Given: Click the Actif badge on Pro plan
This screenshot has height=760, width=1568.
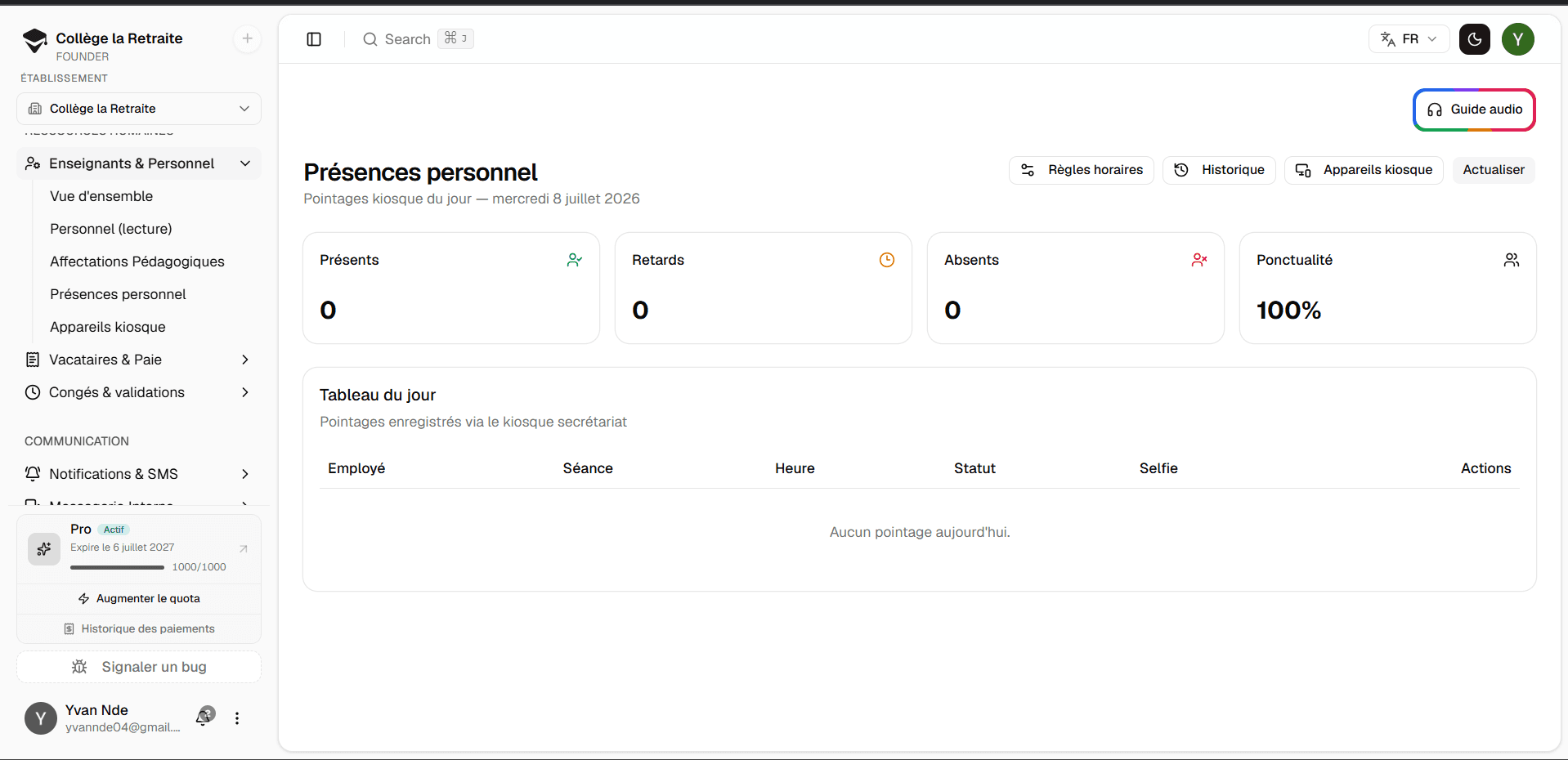Looking at the screenshot, I should [x=114, y=530].
